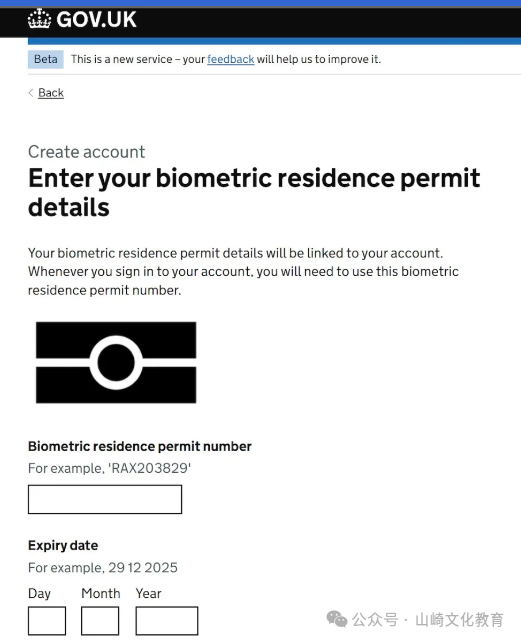521x641 pixels.
Task: Click the 山崎文化教育 watermark text
Action: pos(459,620)
